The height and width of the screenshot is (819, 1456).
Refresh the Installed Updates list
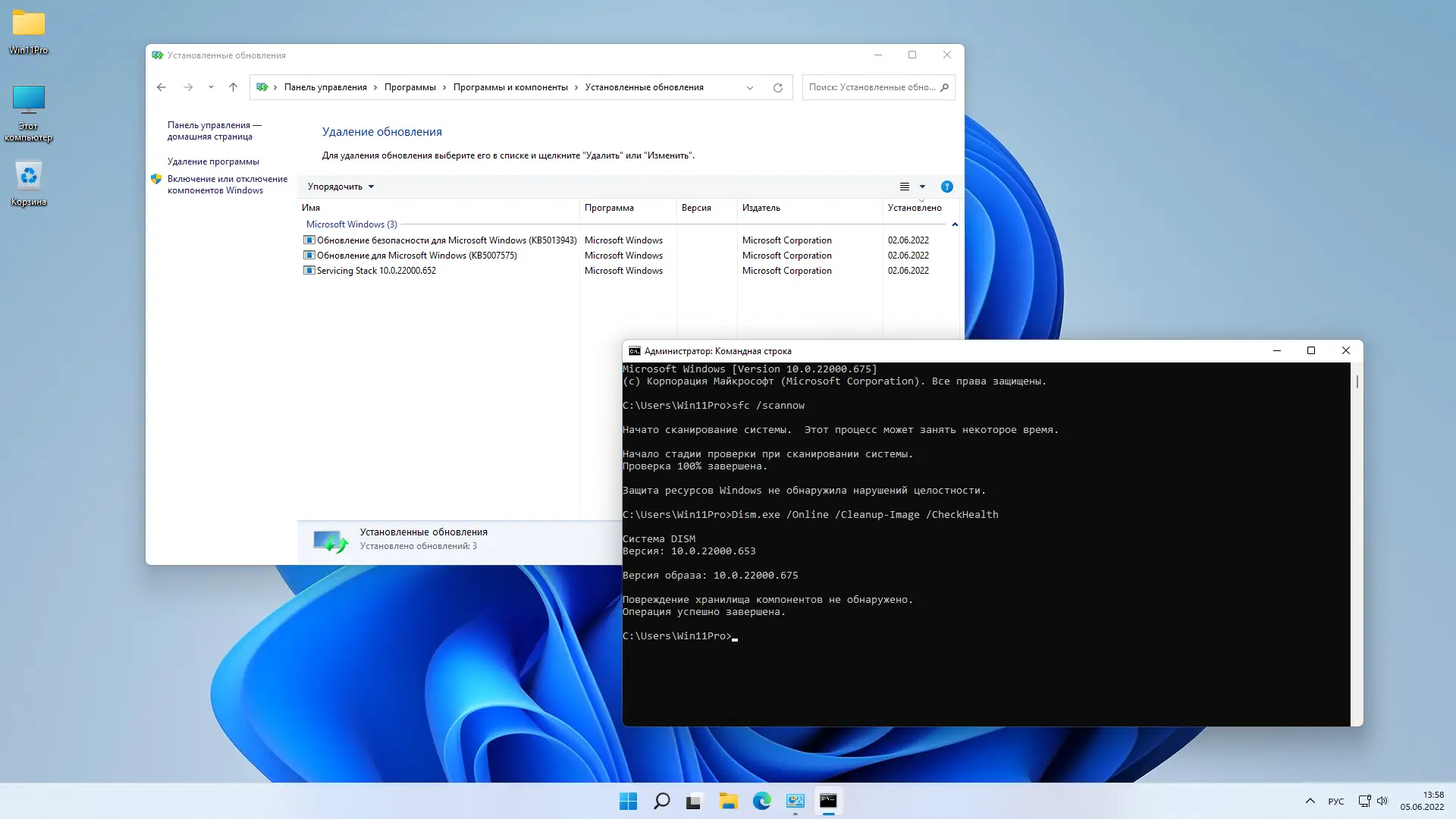tap(777, 87)
